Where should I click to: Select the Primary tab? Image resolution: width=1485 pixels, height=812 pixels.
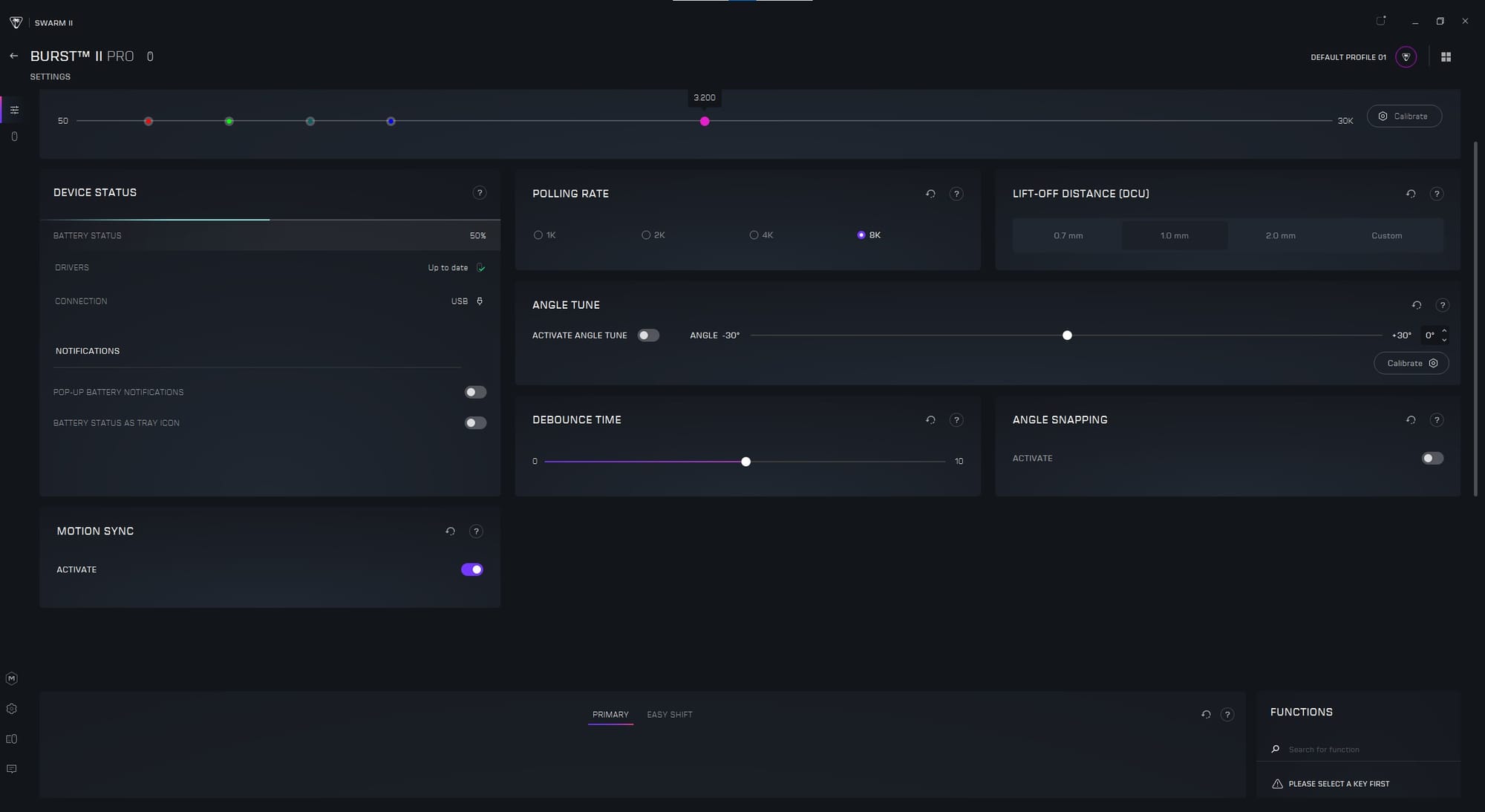tap(610, 715)
